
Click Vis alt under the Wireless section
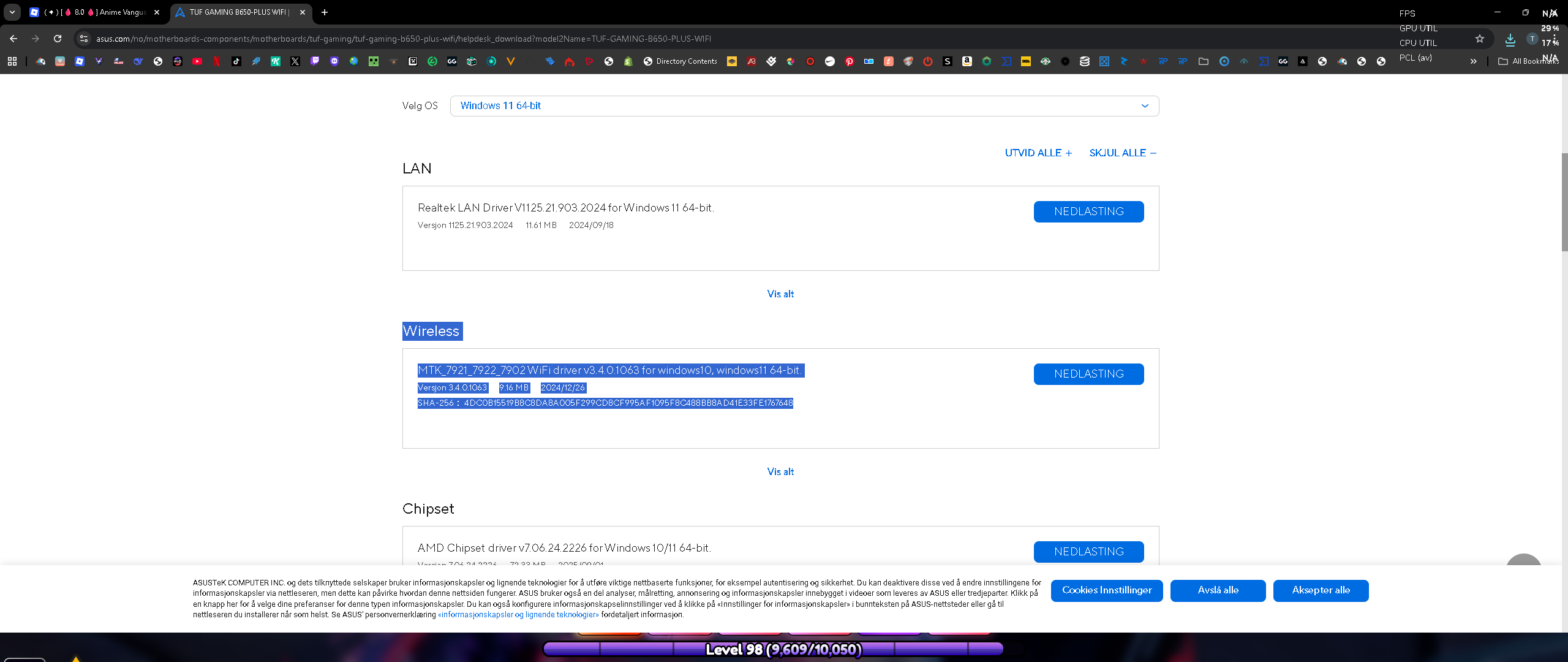point(780,472)
